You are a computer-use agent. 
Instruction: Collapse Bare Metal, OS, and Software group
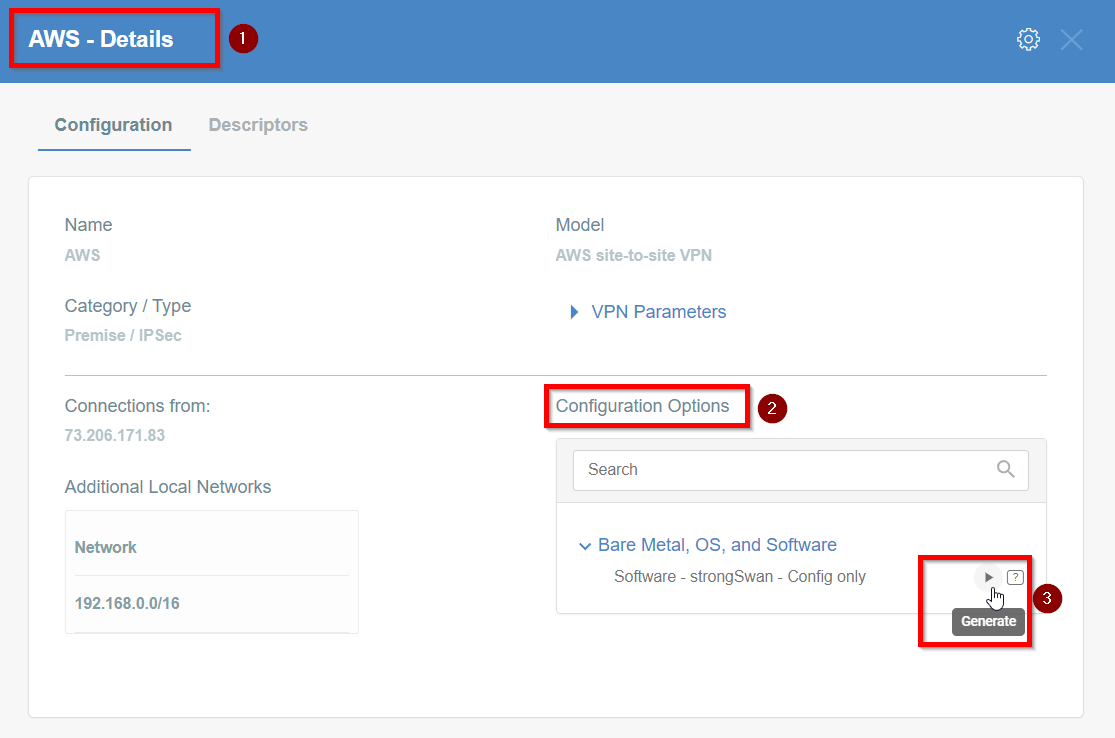point(708,545)
